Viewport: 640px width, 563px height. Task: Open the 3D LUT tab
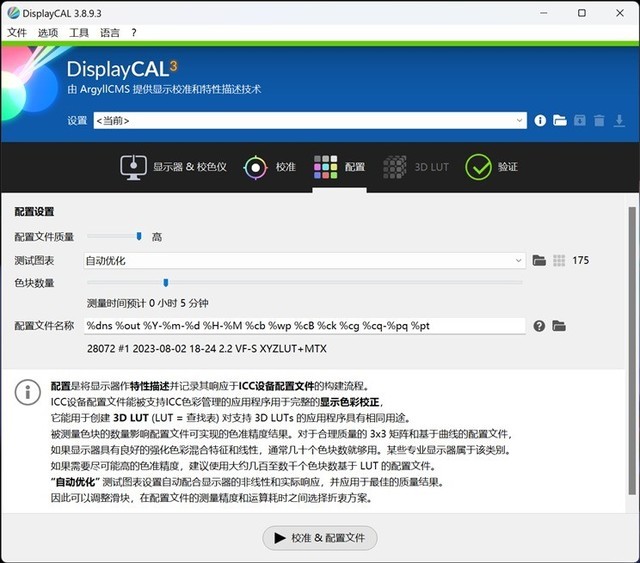(416, 167)
